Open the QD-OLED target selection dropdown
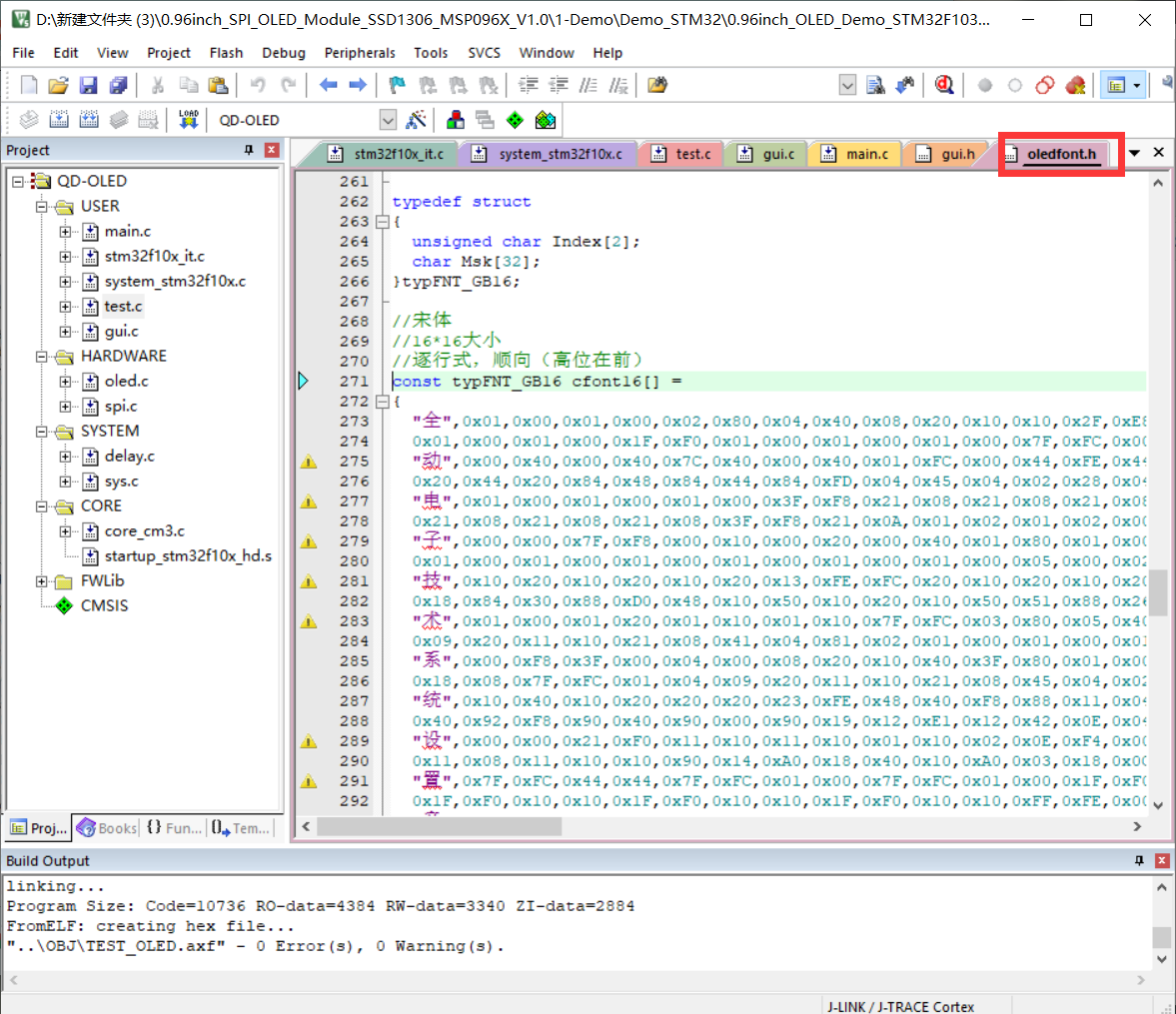The height and width of the screenshot is (1014, 1176). click(388, 119)
